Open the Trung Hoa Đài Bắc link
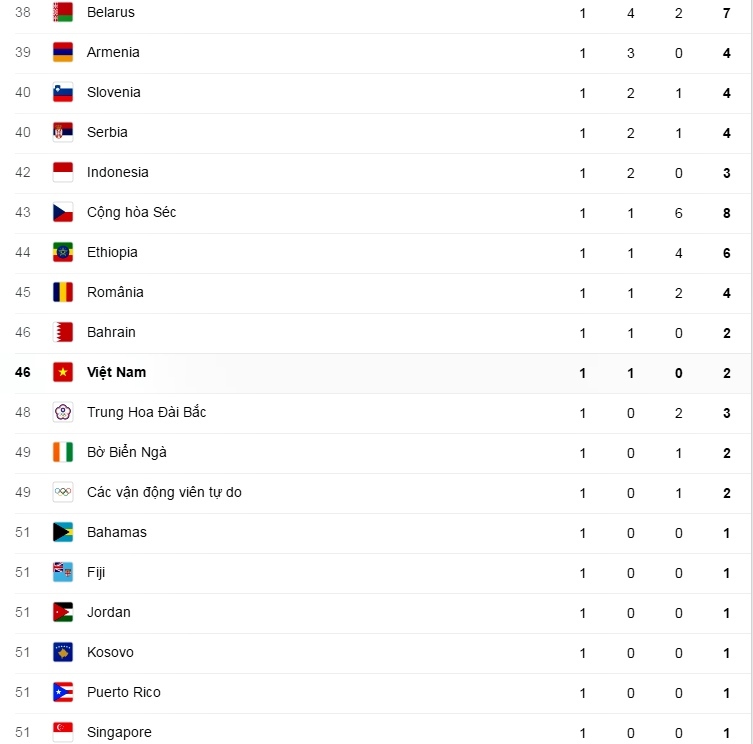Image resolution: width=753 pixels, height=744 pixels. click(146, 412)
